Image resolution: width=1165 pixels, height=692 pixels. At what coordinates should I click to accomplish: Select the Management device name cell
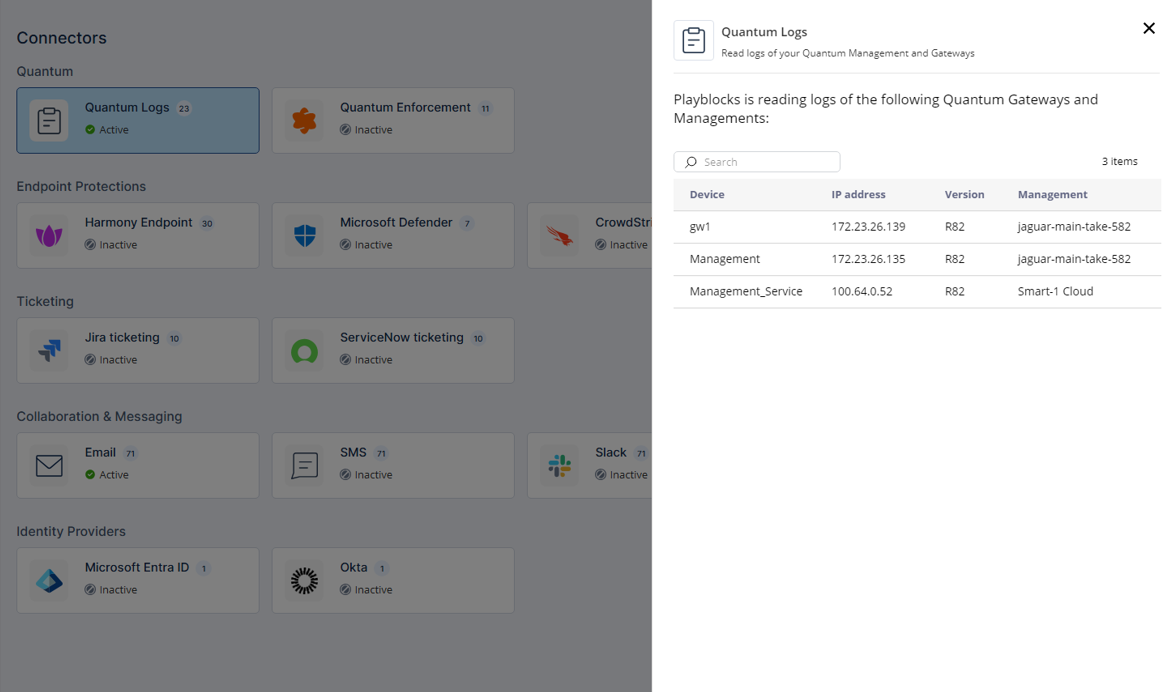[x=724, y=259]
